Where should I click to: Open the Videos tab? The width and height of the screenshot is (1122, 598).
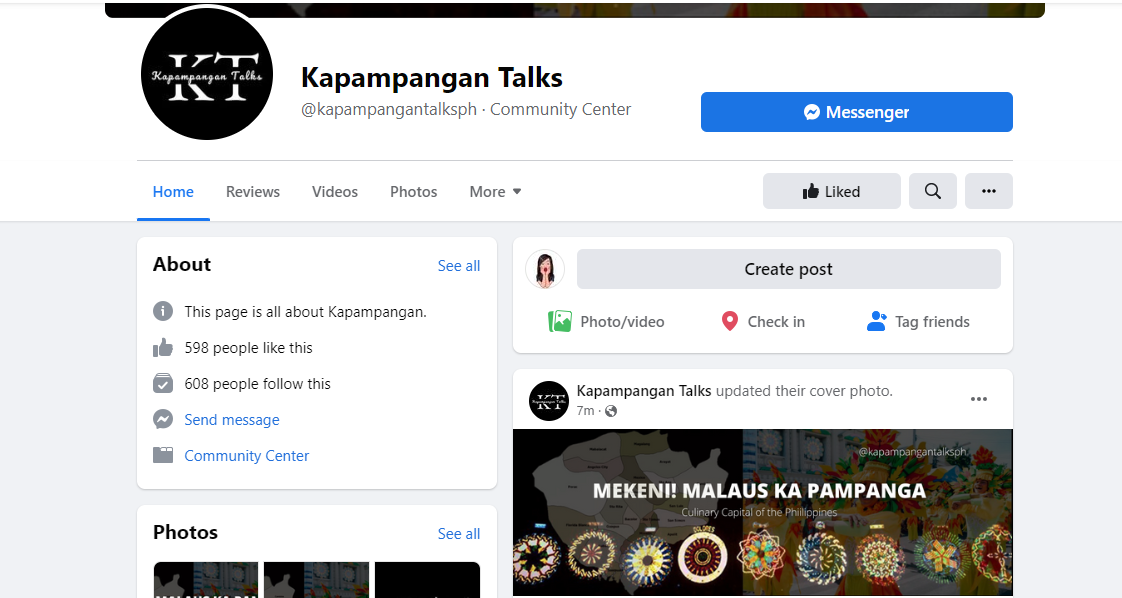[335, 192]
